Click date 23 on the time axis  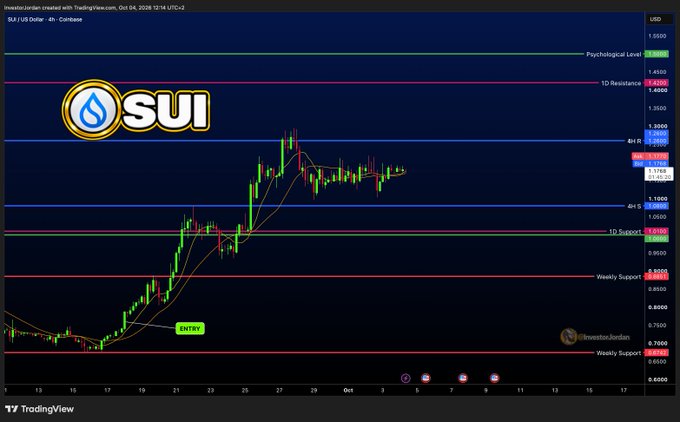tap(210, 390)
